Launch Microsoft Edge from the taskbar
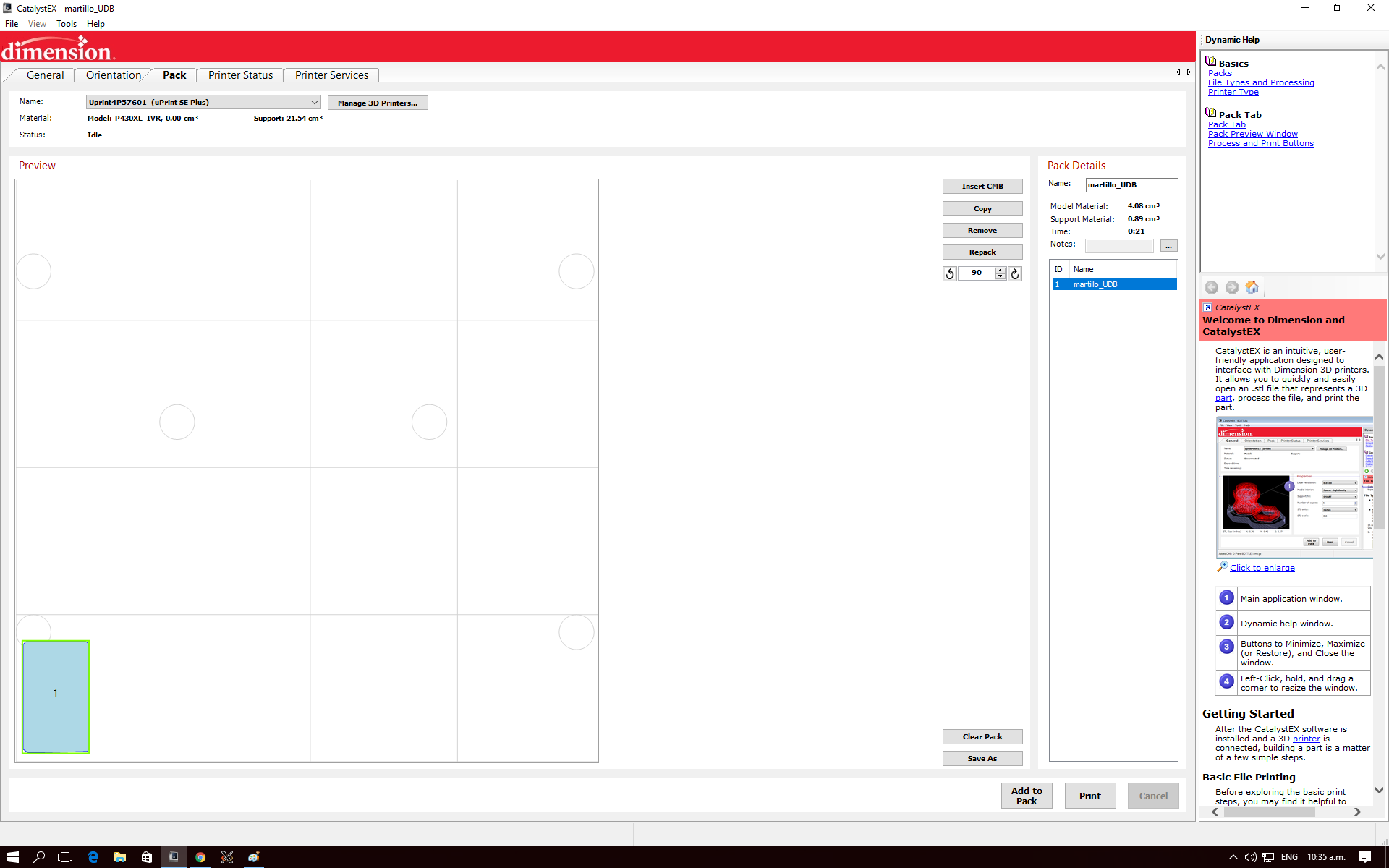The width and height of the screenshot is (1389, 868). (93, 857)
